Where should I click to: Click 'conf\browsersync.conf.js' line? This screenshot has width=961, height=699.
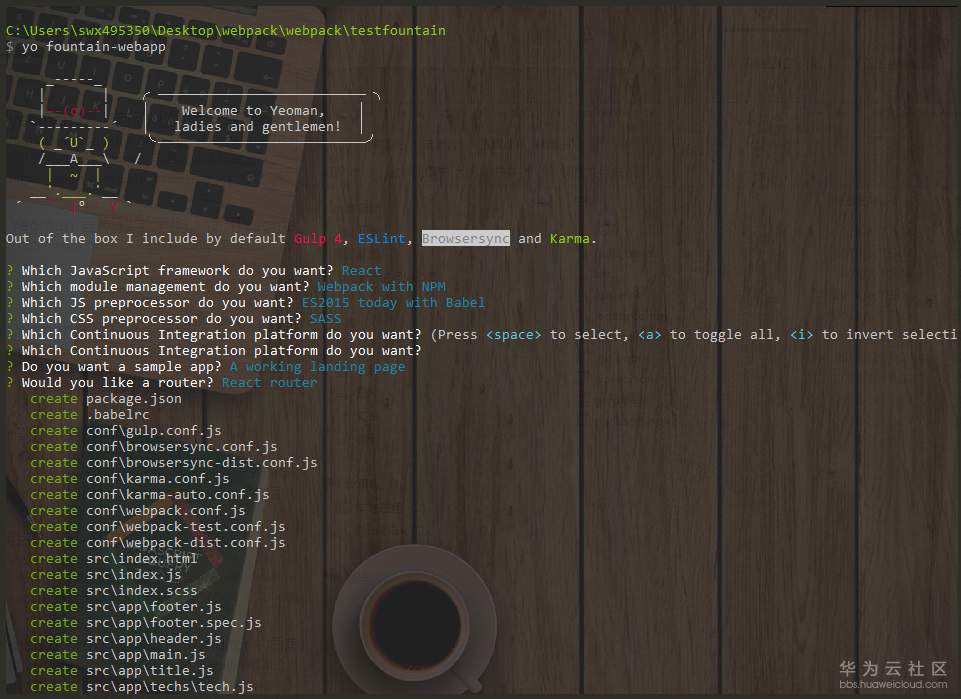tap(181, 447)
